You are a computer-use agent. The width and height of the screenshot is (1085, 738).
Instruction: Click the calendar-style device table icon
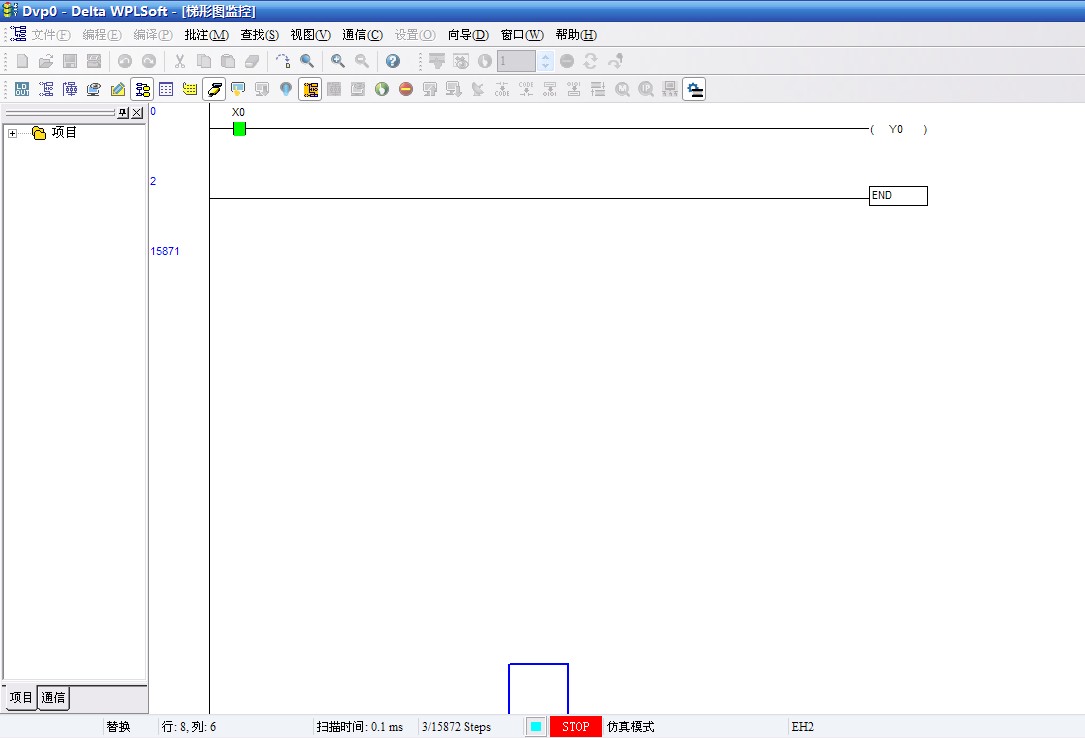point(166,89)
